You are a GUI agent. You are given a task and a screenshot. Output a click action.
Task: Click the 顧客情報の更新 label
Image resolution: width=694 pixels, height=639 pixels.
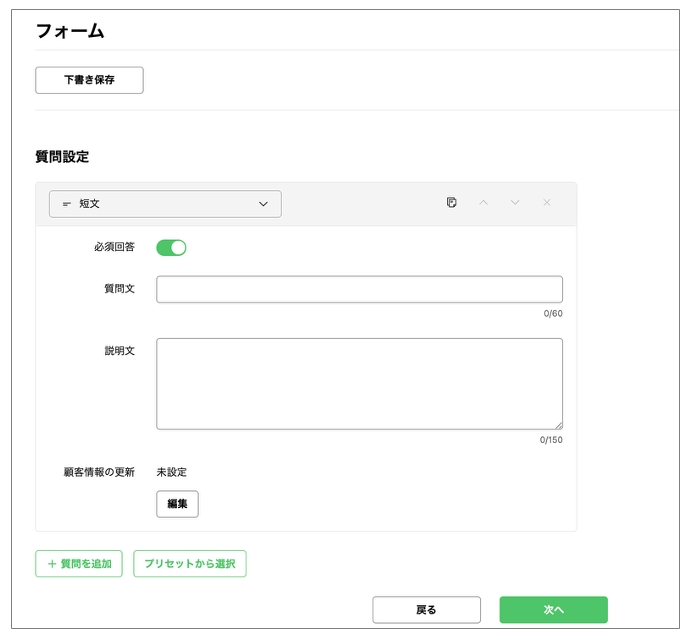(99, 472)
